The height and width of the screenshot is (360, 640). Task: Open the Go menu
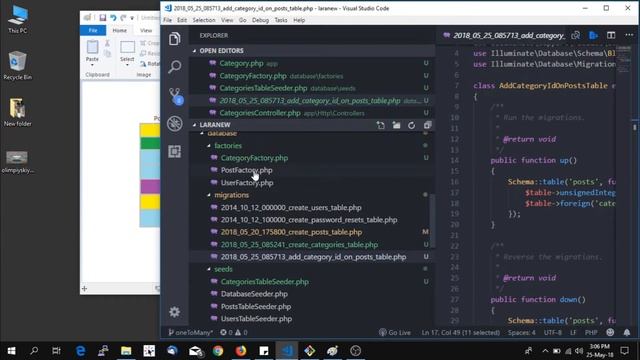[x=242, y=20]
